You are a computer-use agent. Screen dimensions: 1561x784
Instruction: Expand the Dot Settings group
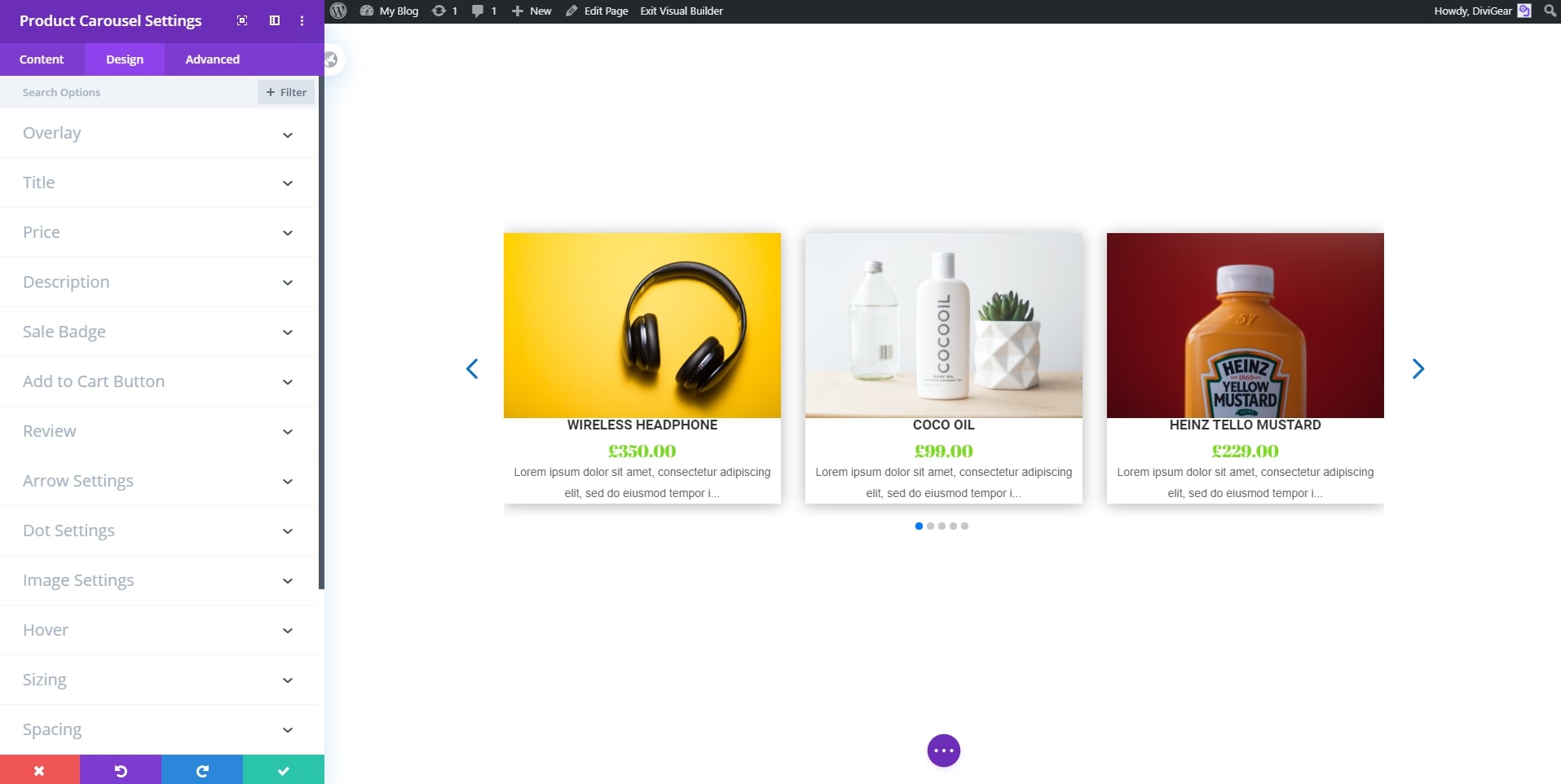tap(159, 531)
